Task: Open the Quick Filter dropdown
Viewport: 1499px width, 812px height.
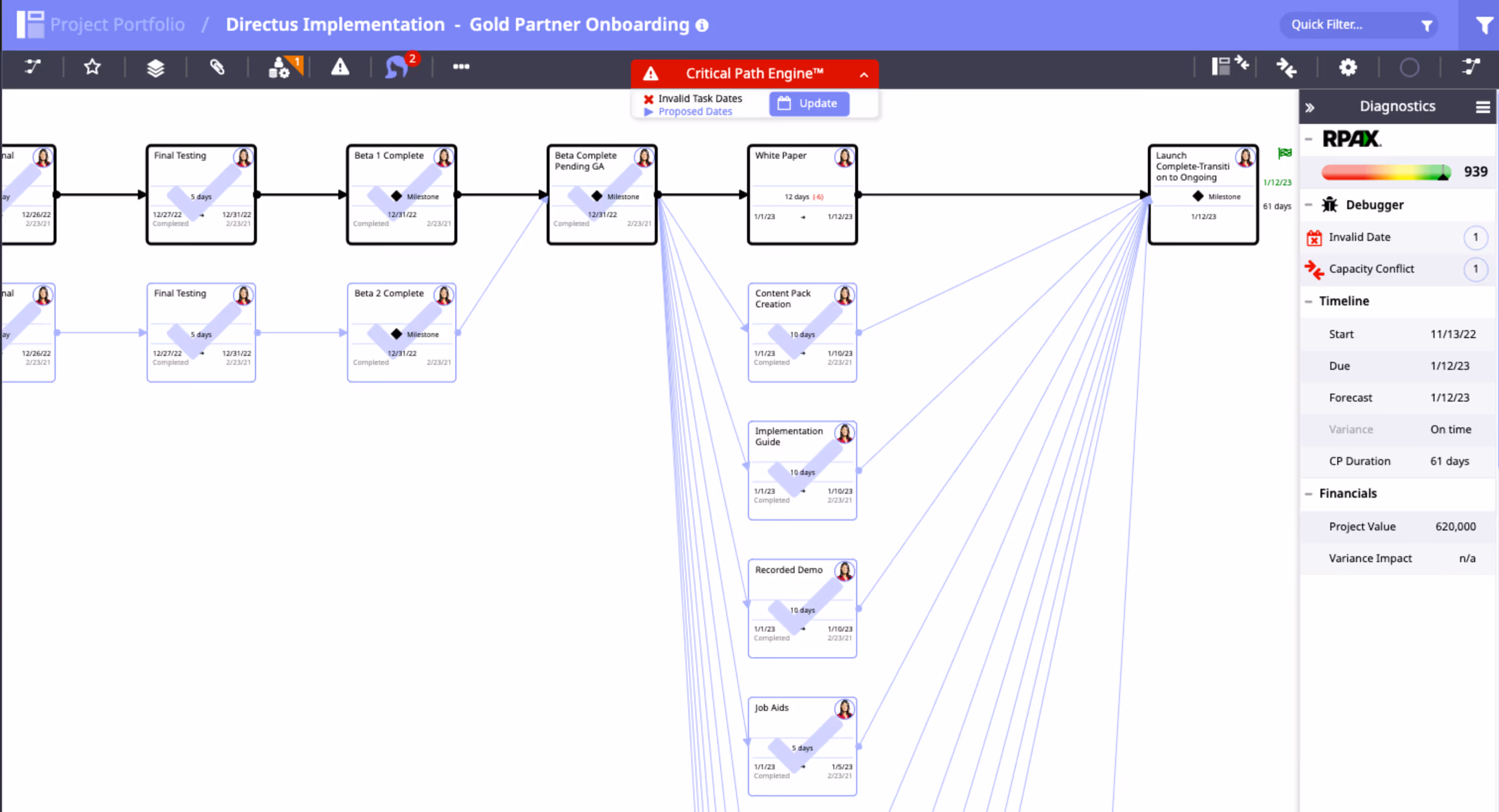Action: (1359, 25)
